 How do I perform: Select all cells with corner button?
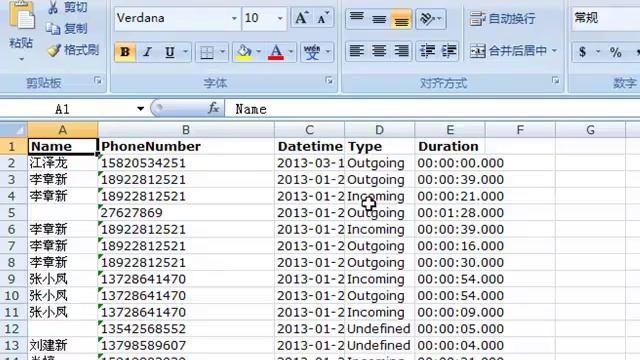click(13, 130)
